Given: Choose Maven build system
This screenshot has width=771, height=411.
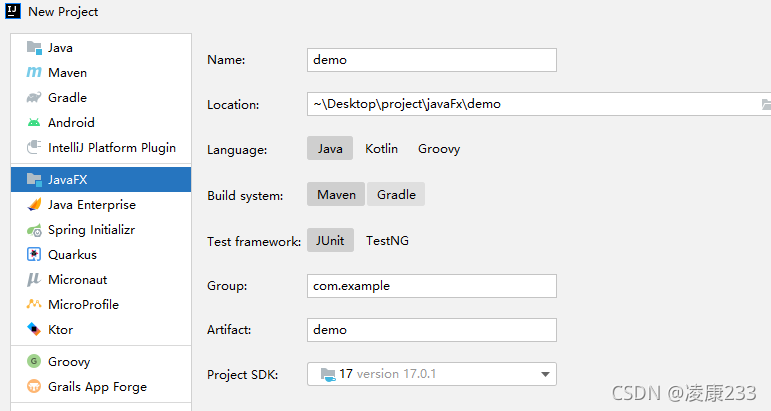Looking at the screenshot, I should 336,195.
